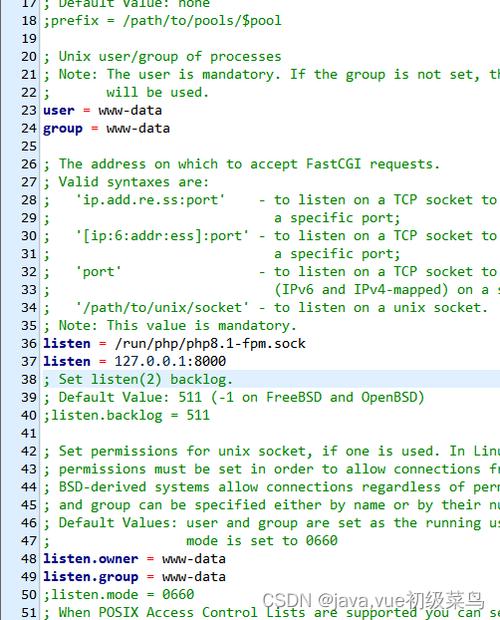Click the 127.0.0.1:8000 address value
The image size is (500, 620).
(170, 361)
